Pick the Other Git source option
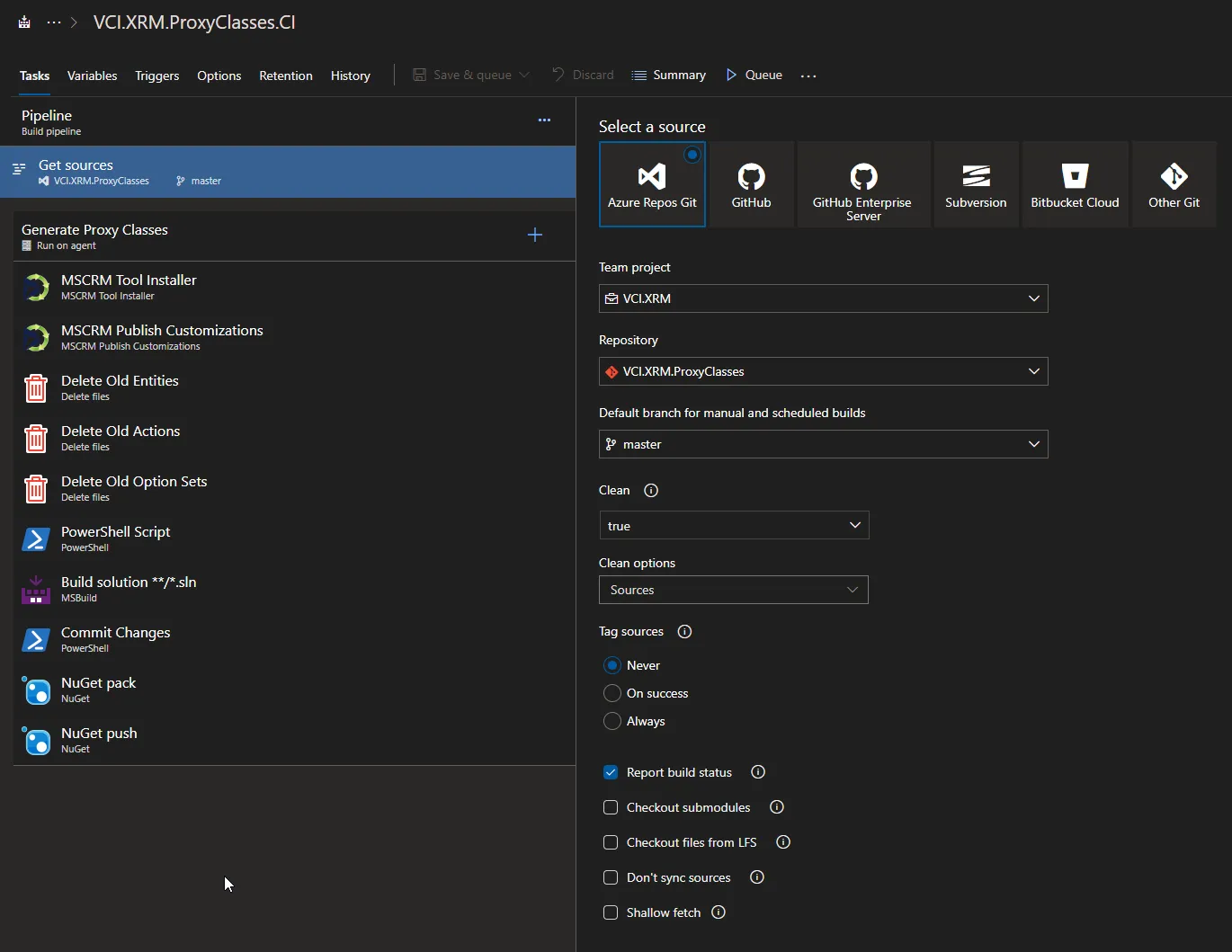This screenshot has height=952, width=1232. (1174, 184)
